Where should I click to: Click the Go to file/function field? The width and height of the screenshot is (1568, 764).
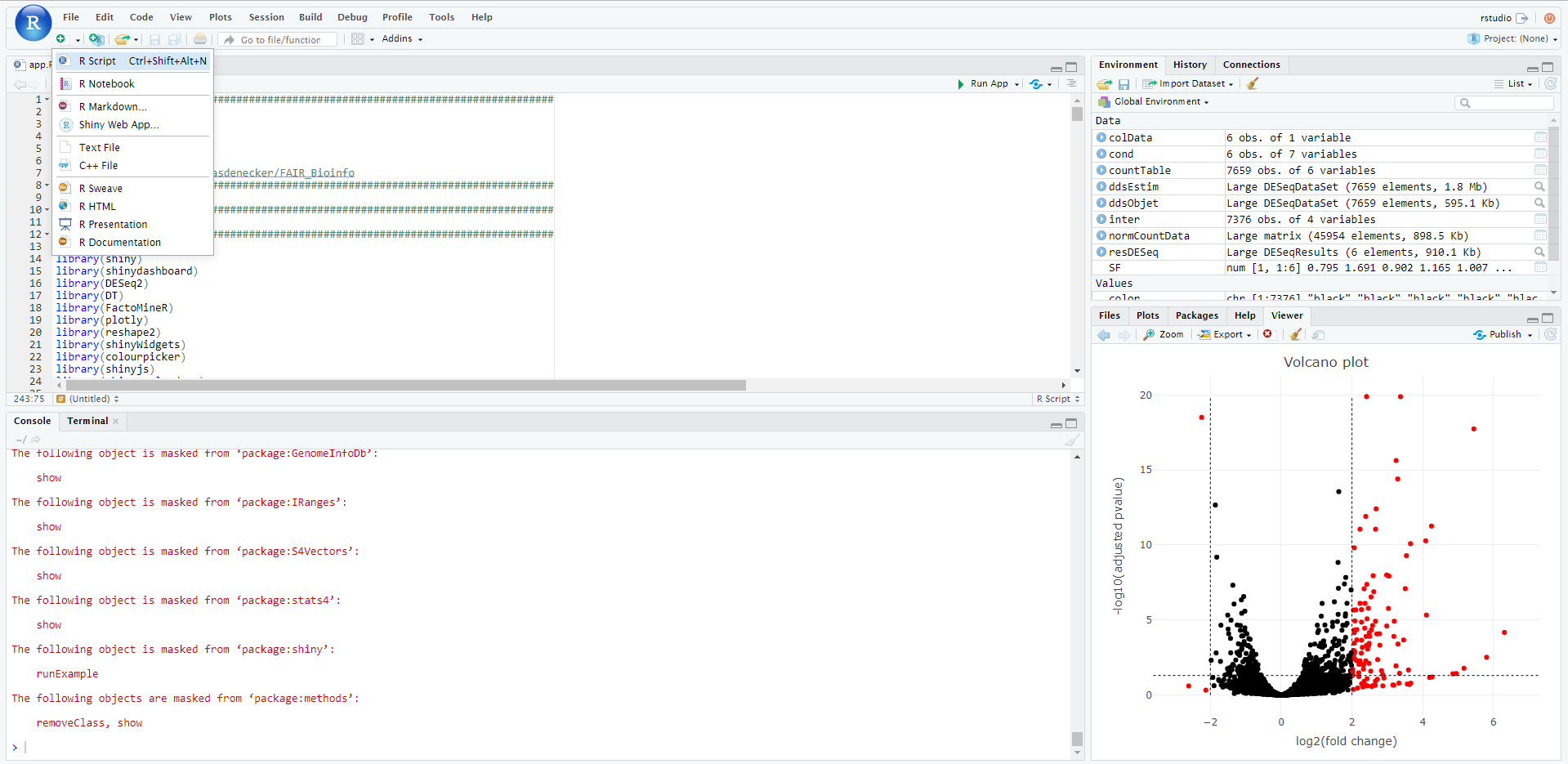click(x=279, y=39)
